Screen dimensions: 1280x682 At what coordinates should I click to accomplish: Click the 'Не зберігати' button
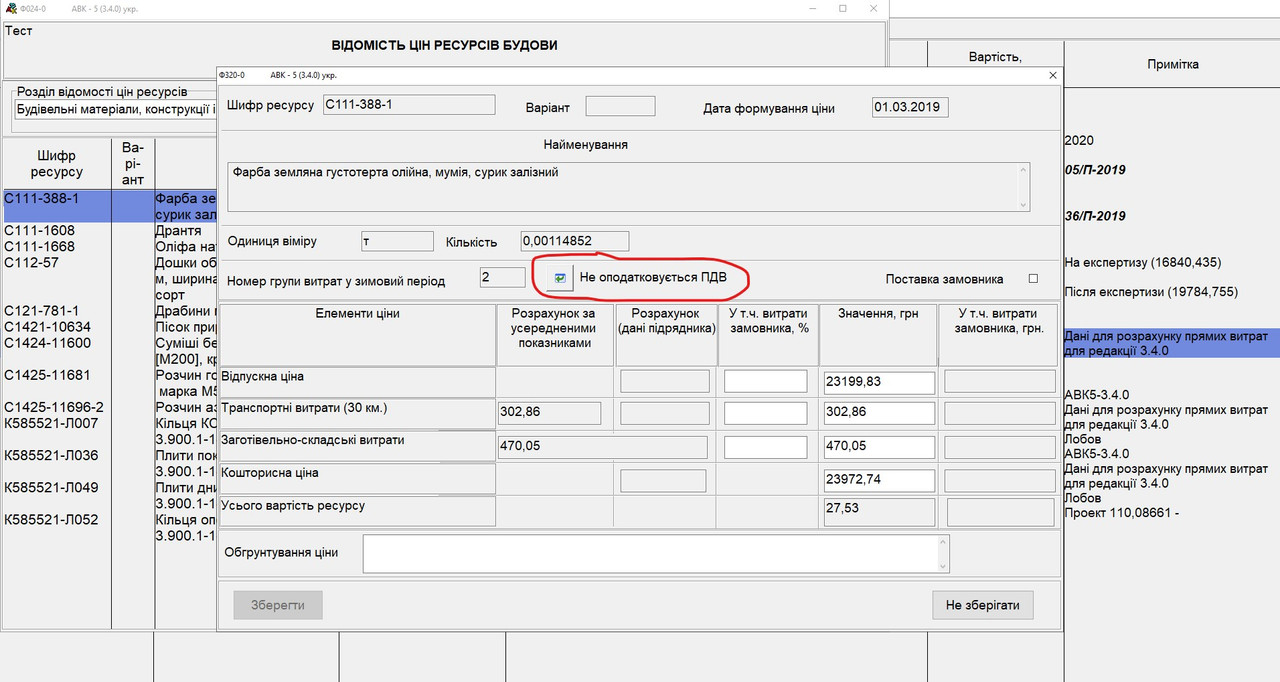coord(982,605)
